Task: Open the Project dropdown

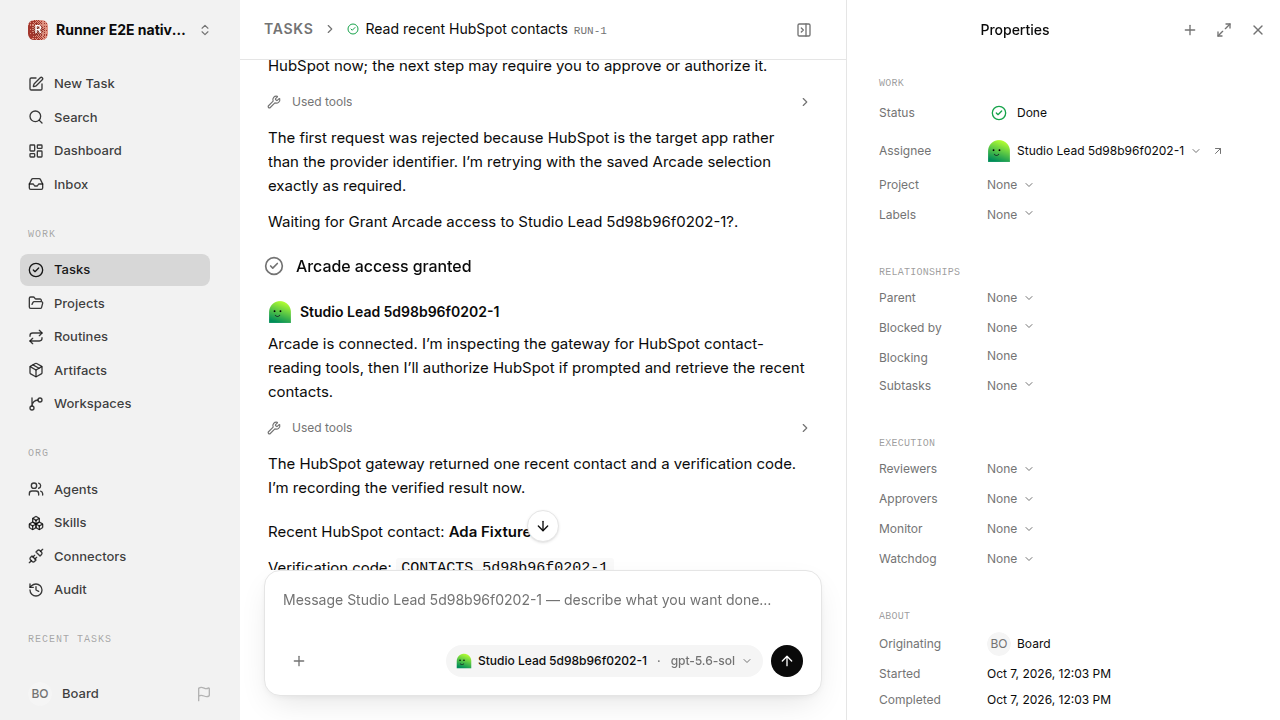Action: click(1010, 185)
